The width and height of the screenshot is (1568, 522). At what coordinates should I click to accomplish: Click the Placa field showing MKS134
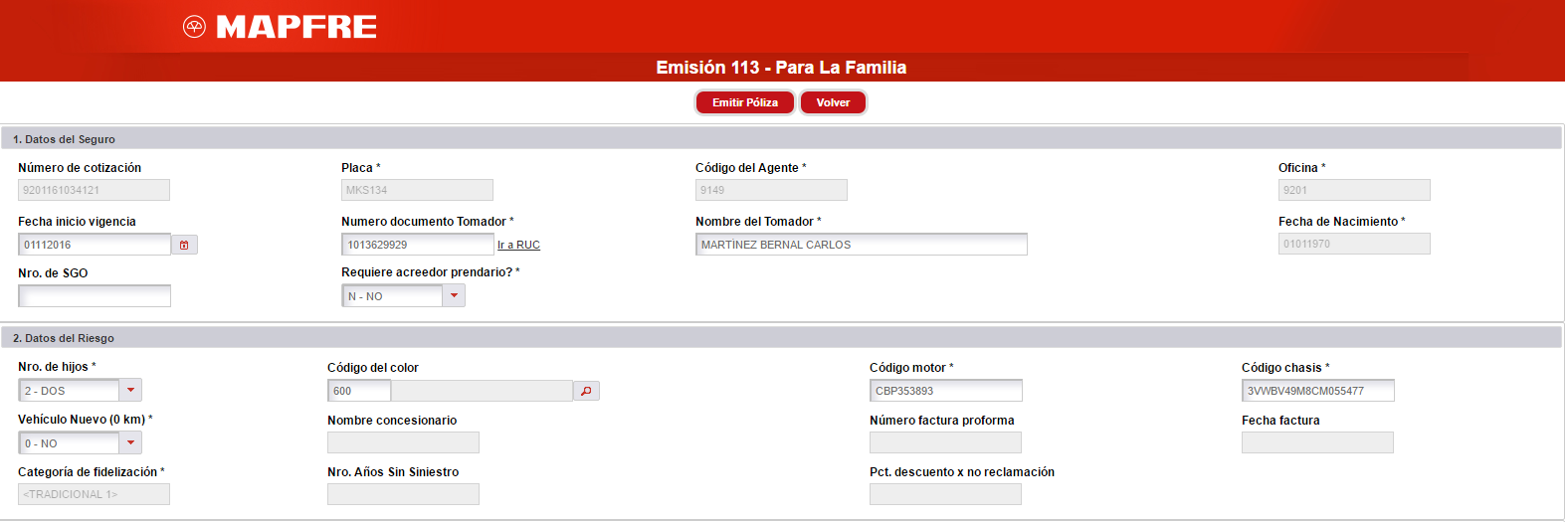(417, 190)
